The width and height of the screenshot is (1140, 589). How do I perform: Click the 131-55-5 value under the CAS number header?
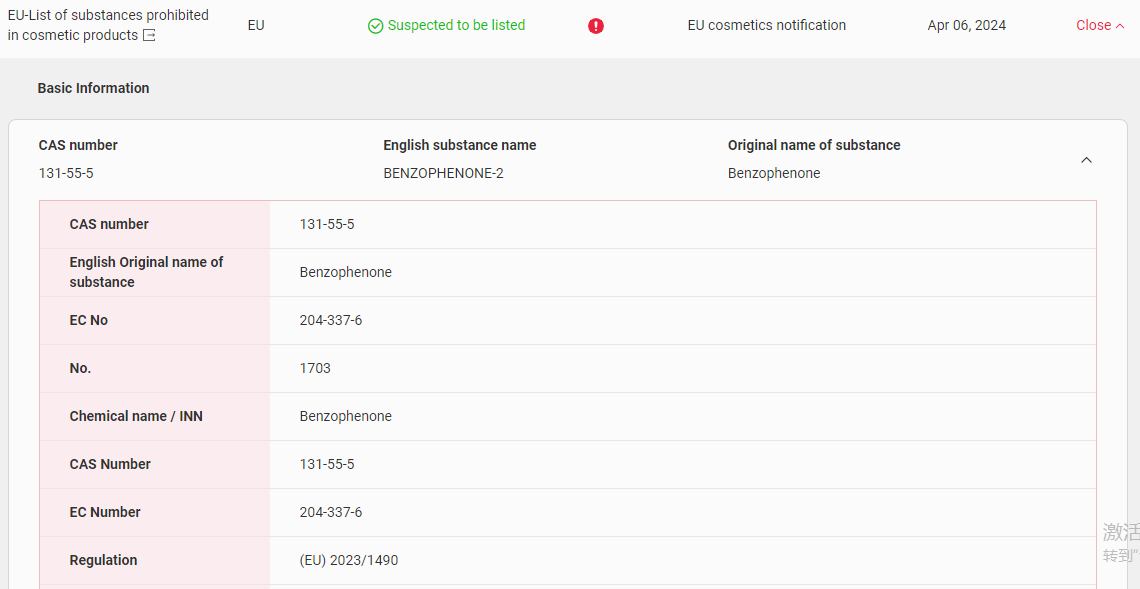coord(66,173)
